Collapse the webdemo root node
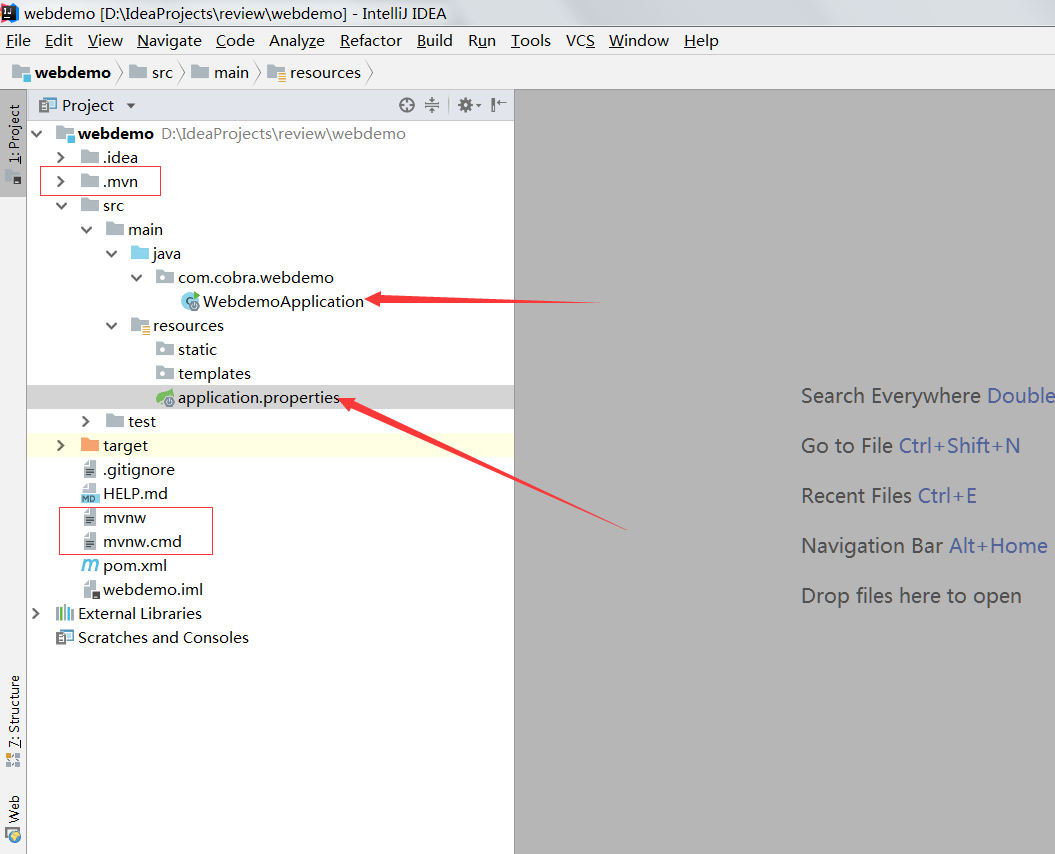1055x854 pixels. tap(37, 133)
